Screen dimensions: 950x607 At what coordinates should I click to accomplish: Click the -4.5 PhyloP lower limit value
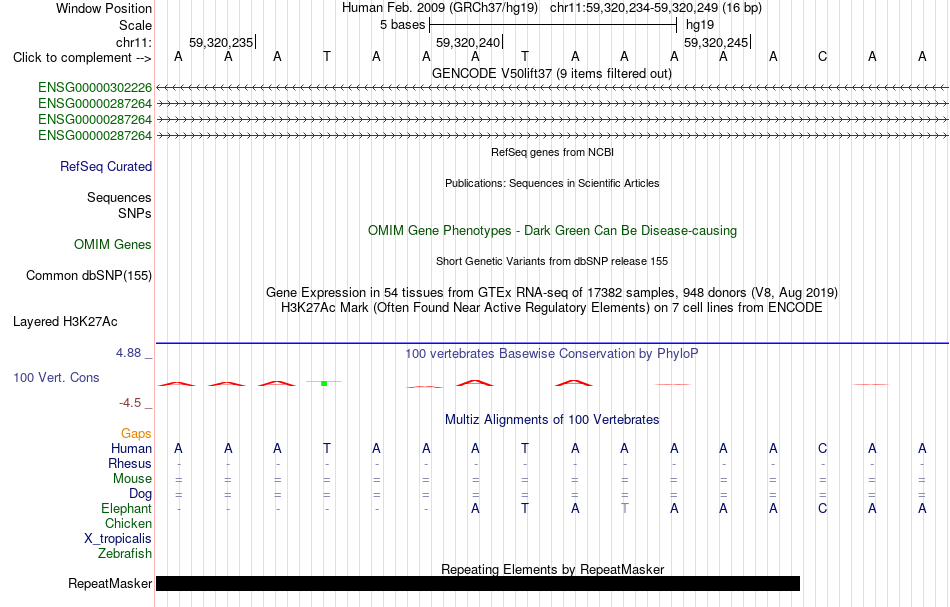tap(130, 403)
